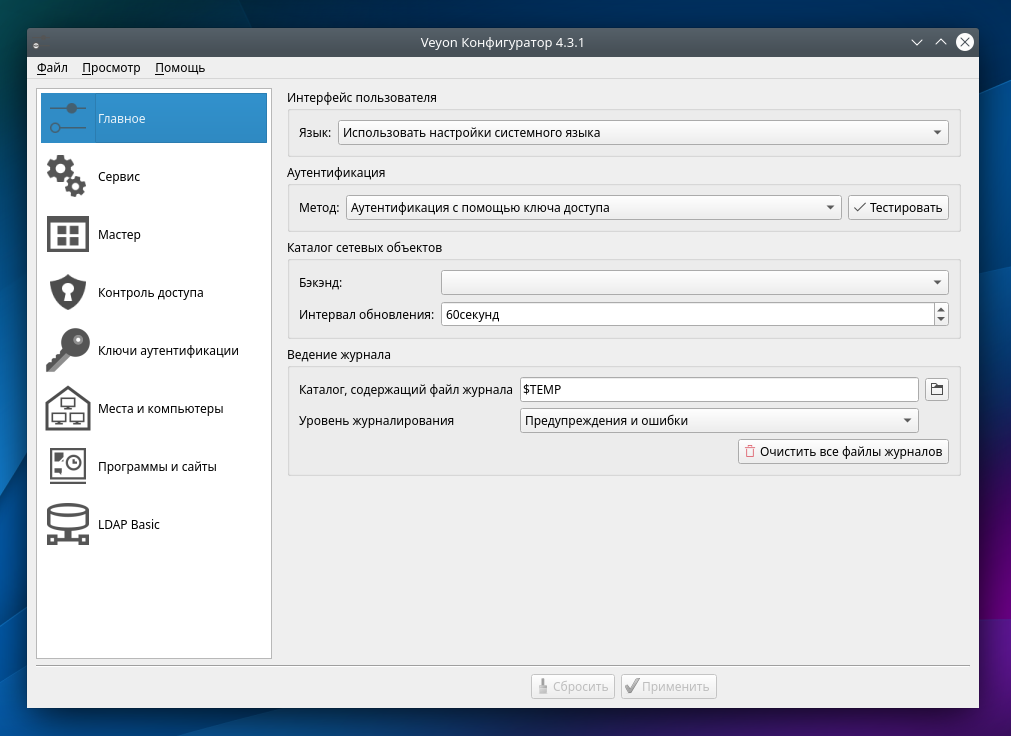Click the Сбросить button
1011x736 pixels.
coord(573,686)
